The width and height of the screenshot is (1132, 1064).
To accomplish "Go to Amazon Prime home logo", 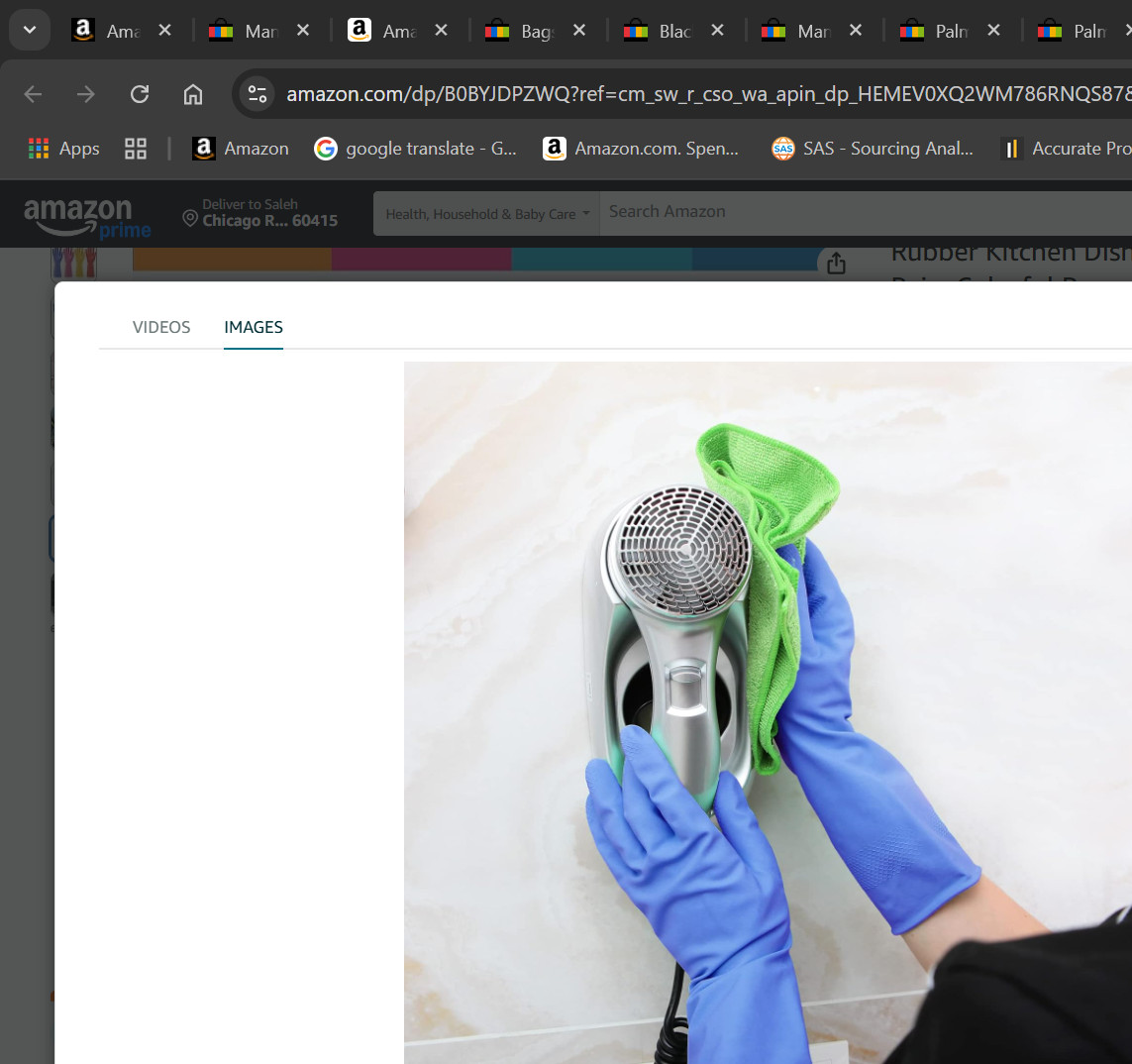I will (86, 217).
